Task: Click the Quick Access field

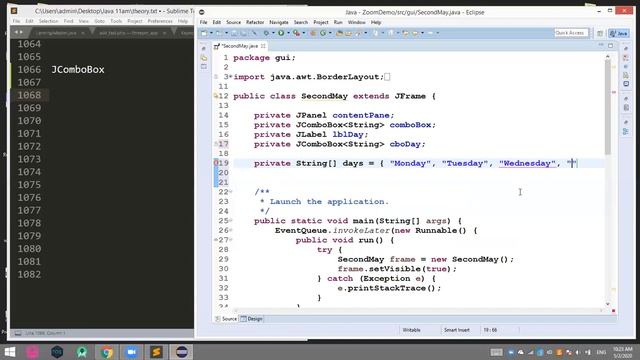Action: tap(571, 33)
